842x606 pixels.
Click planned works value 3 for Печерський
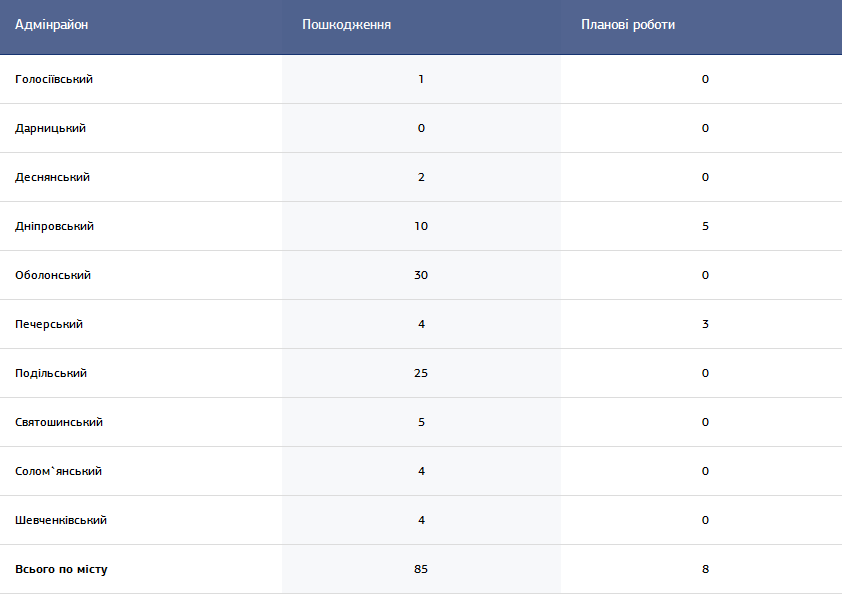[705, 324]
